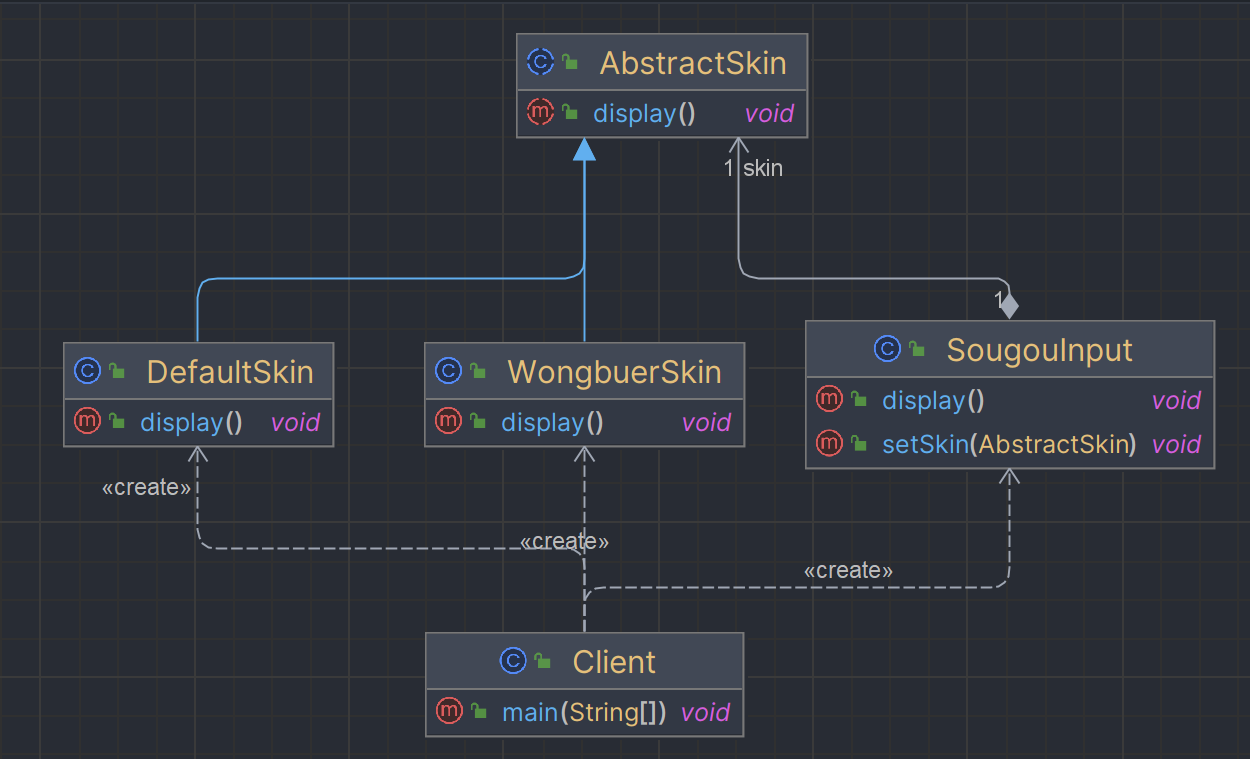The width and height of the screenshot is (1250, 759).
Task: Select the WongbuerSkin class name
Action: [x=614, y=372]
